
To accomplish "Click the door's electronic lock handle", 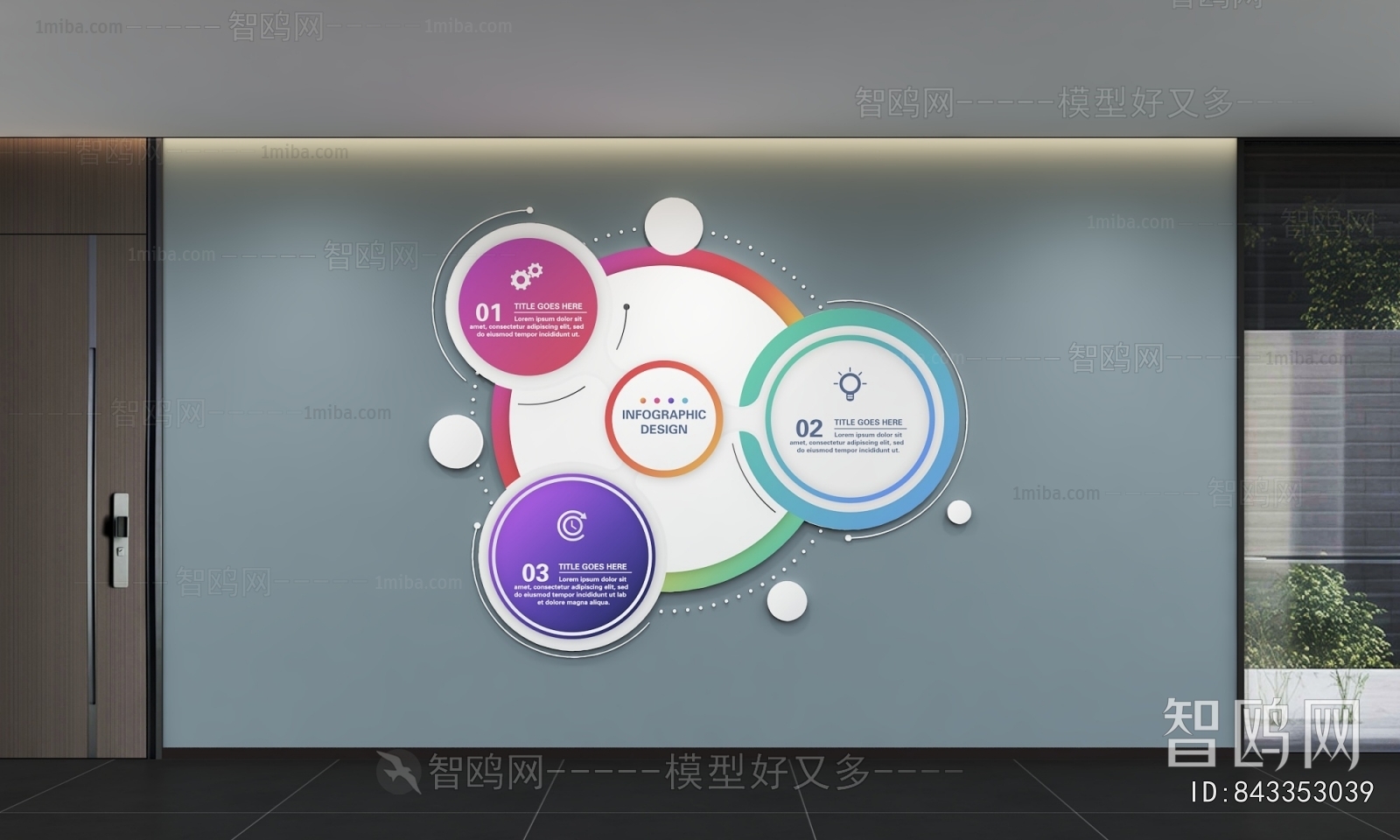I will pyautogui.click(x=119, y=539).
